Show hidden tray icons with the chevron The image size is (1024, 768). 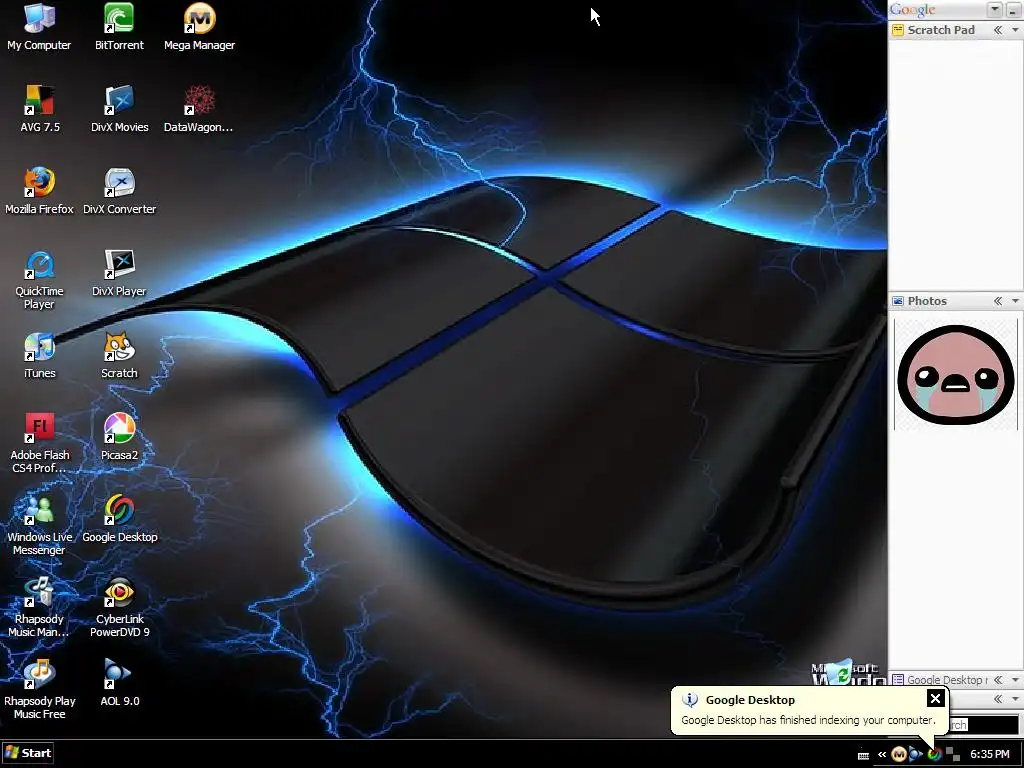coord(882,755)
